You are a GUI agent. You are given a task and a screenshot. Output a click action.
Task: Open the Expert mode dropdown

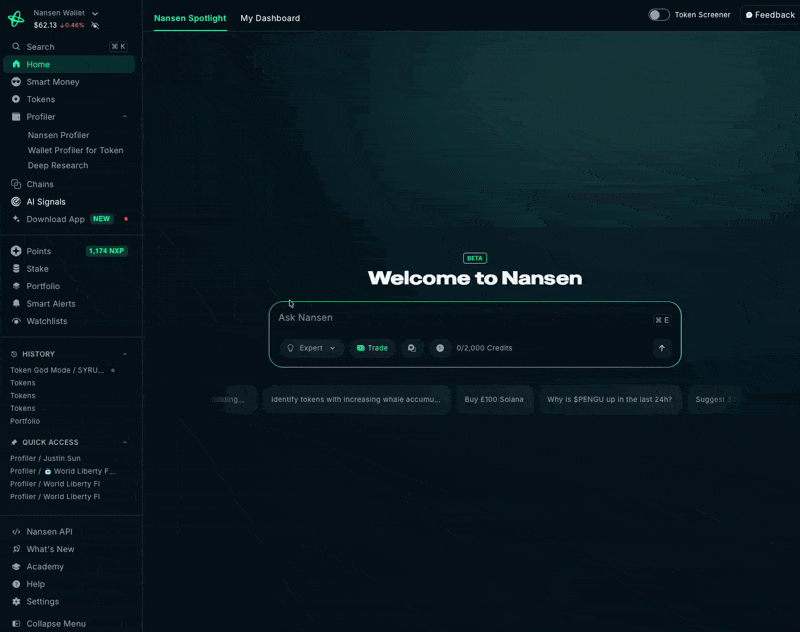tap(312, 348)
